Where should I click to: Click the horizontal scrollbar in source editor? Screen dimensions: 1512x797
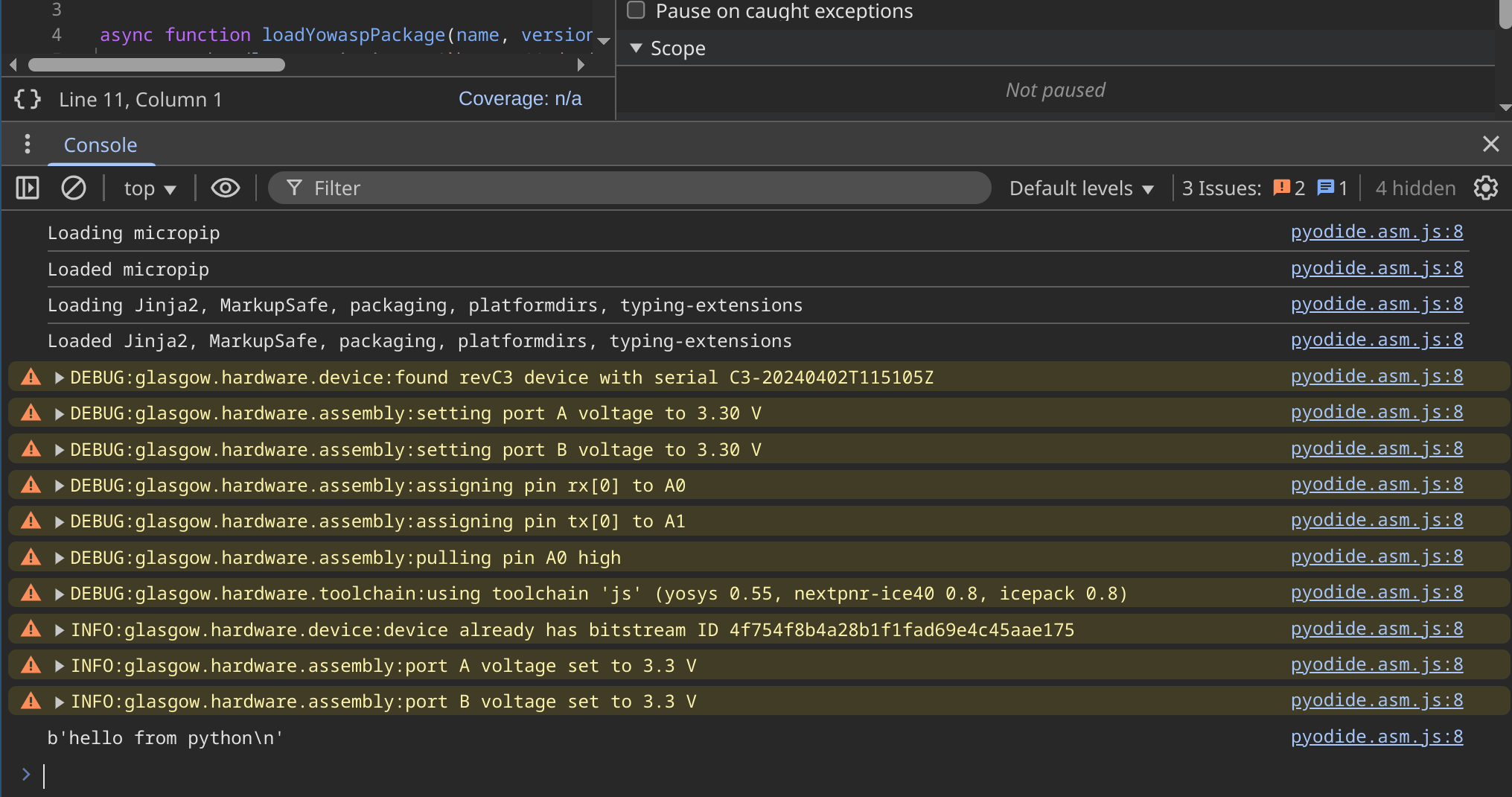156,65
